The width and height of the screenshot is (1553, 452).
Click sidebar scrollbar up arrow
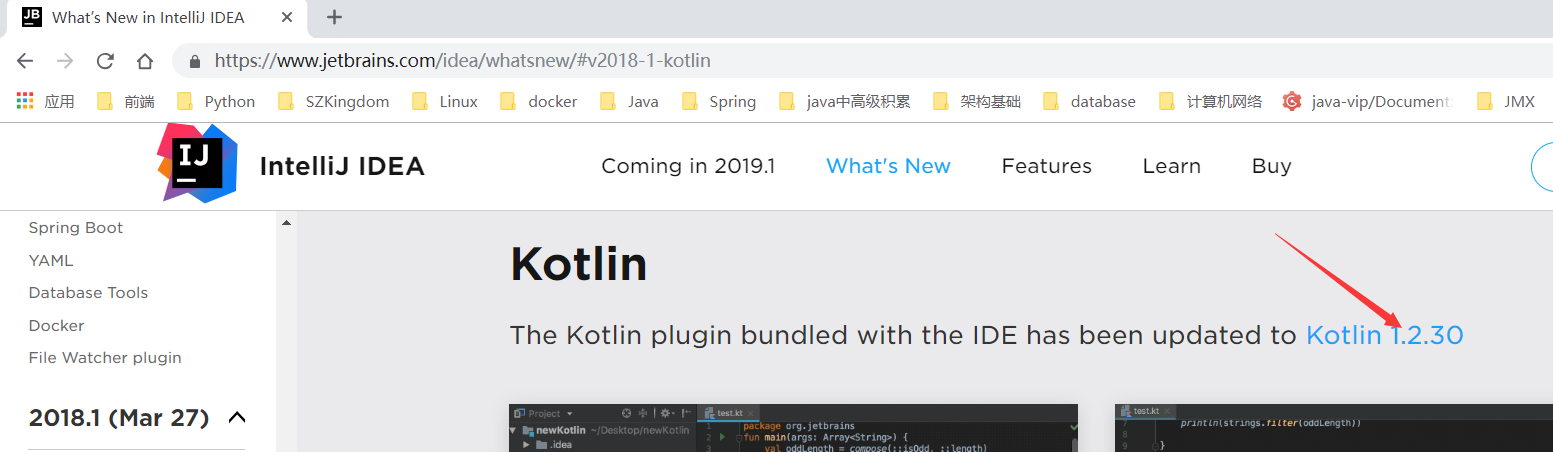[287, 222]
